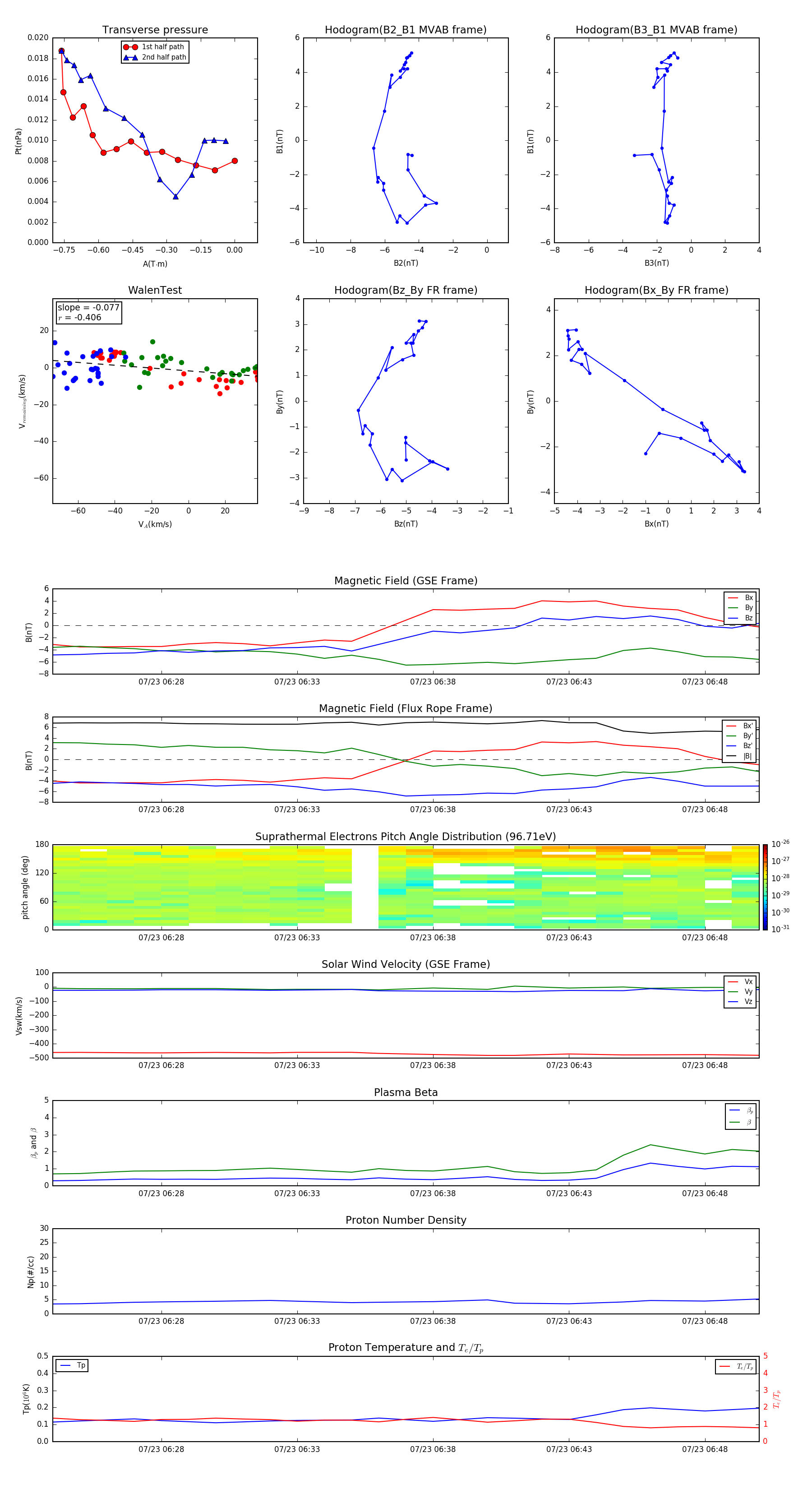Screen dimensions: 812x1489
Task: Click the 'Proton Temperature and Te/Tp' title
Action: [406, 1348]
